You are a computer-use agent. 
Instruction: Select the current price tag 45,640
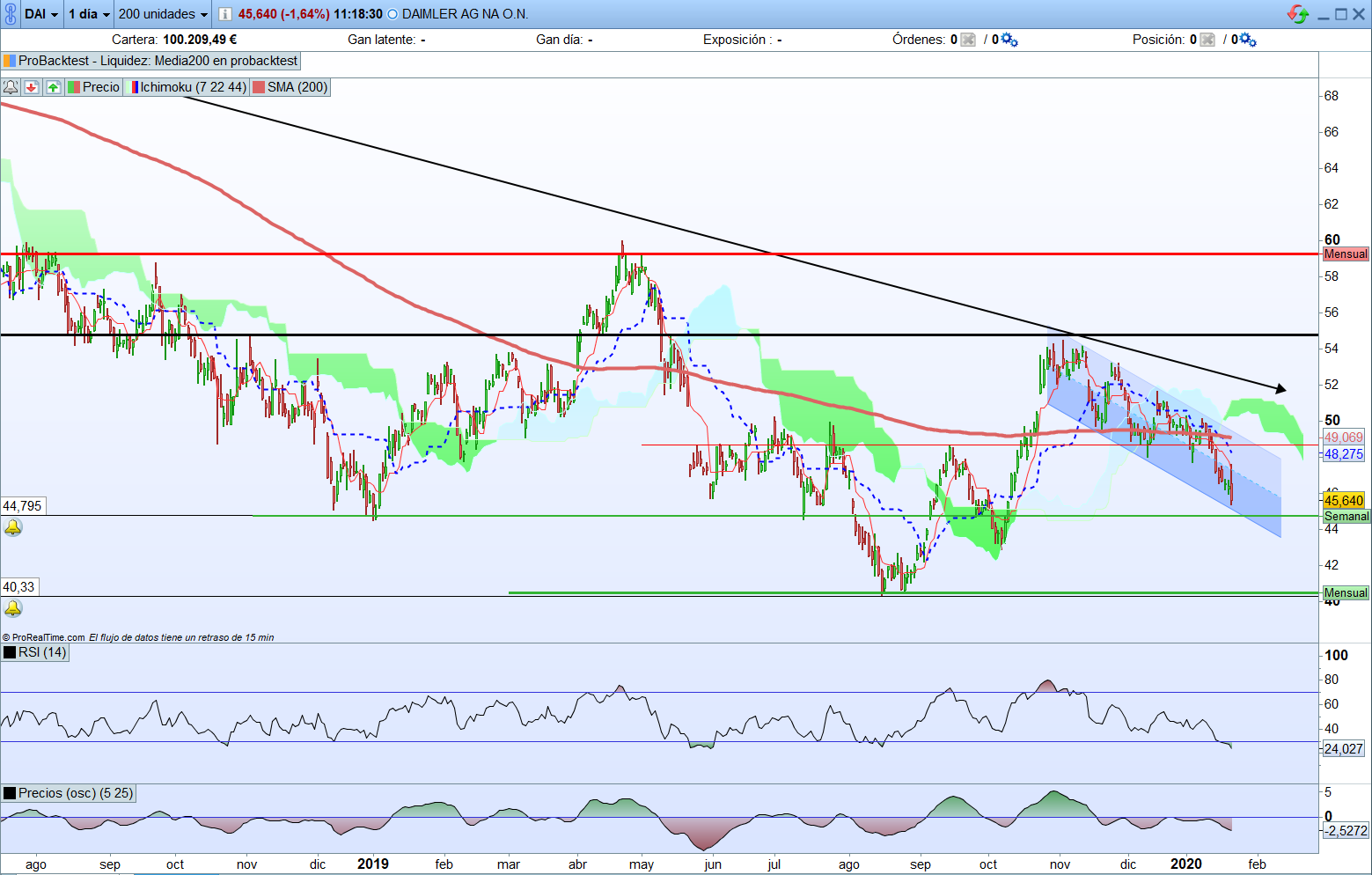(x=1344, y=501)
